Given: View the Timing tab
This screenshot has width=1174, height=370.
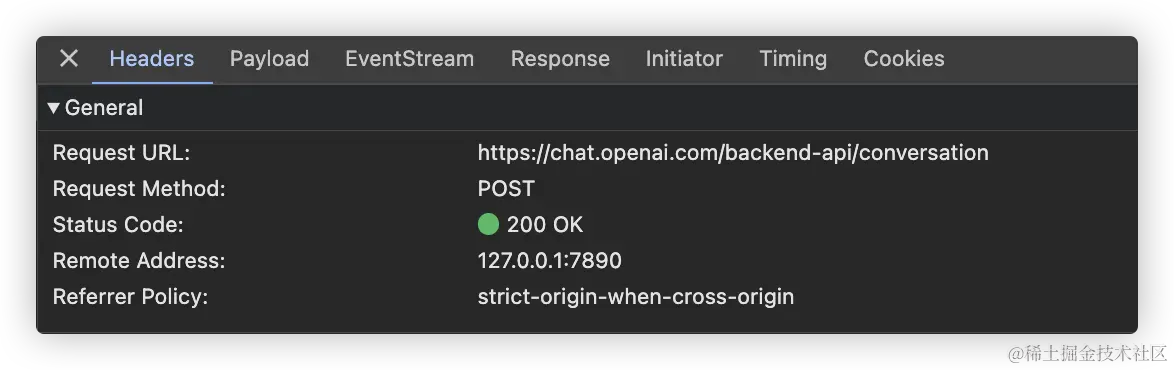Looking at the screenshot, I should pos(793,58).
